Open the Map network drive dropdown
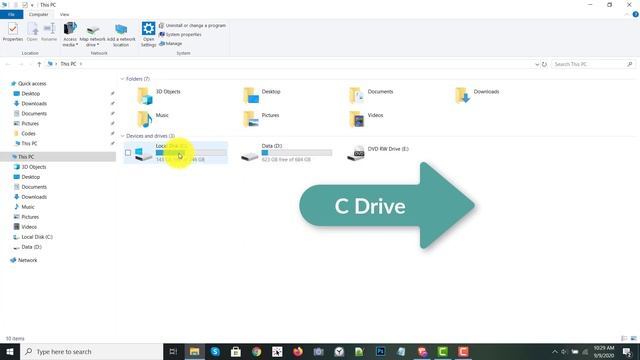The image size is (640, 360). click(x=92, y=36)
